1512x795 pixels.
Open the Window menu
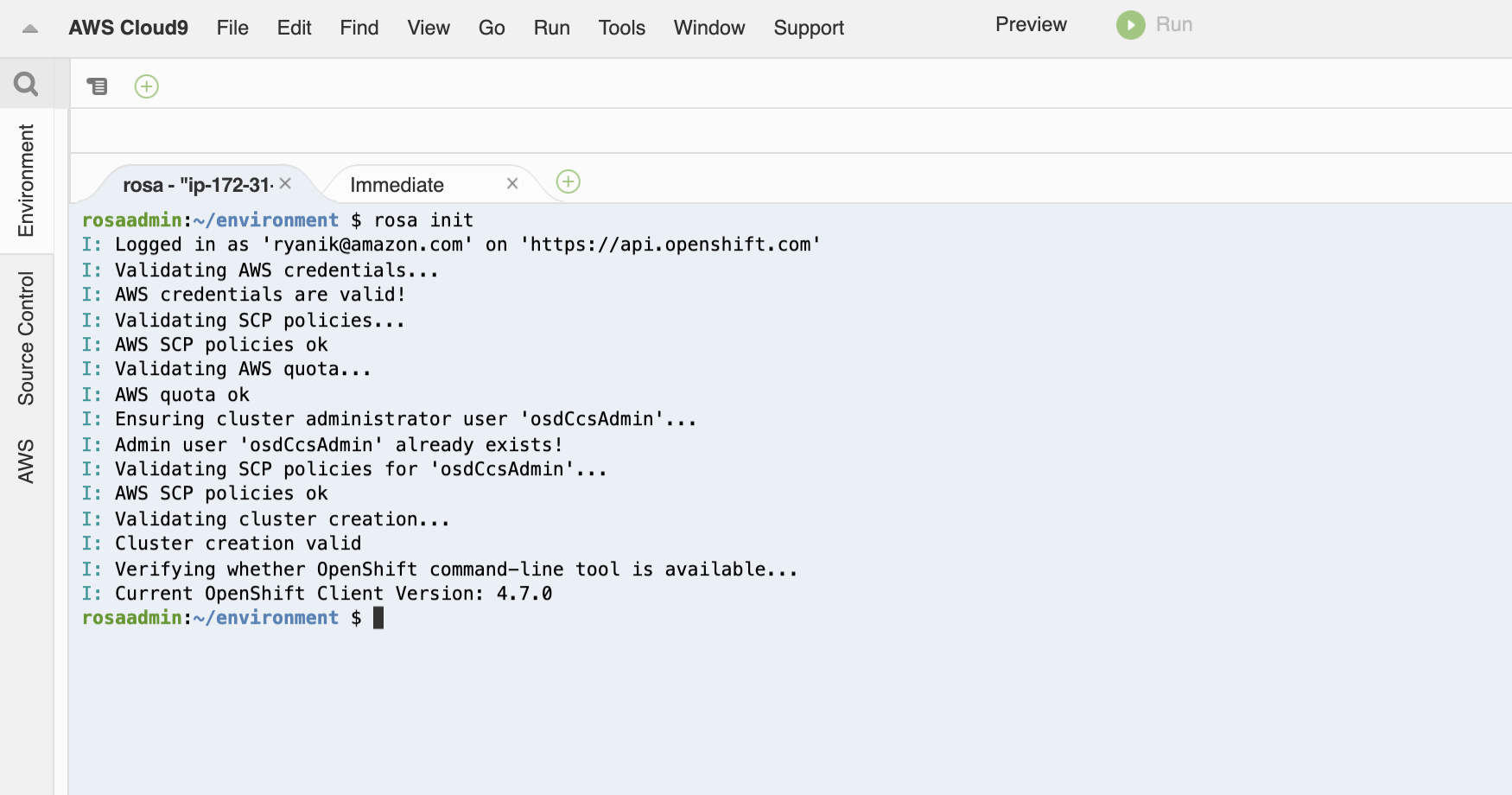708,28
